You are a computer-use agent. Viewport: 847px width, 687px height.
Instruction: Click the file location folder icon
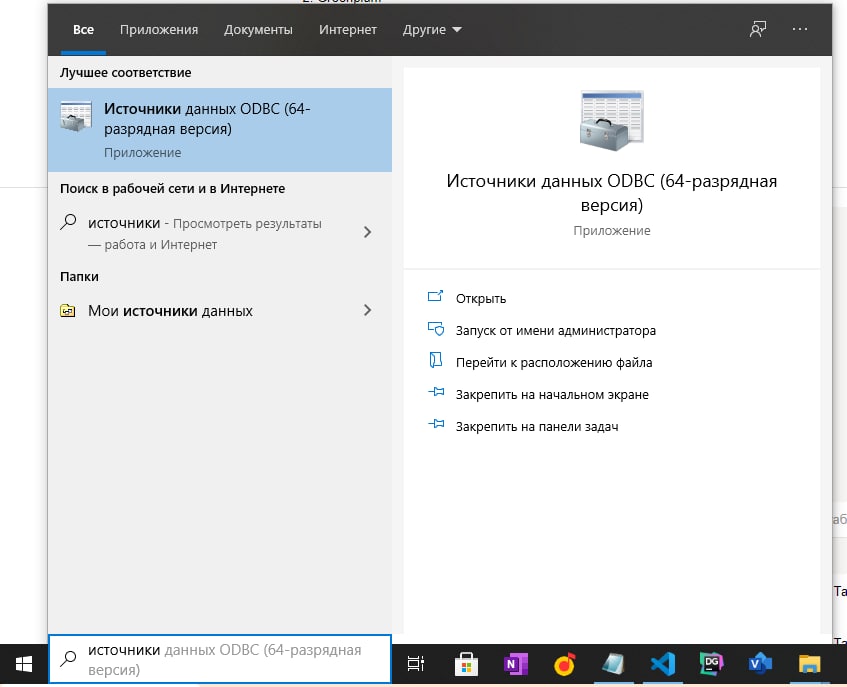pyautogui.click(x=435, y=360)
